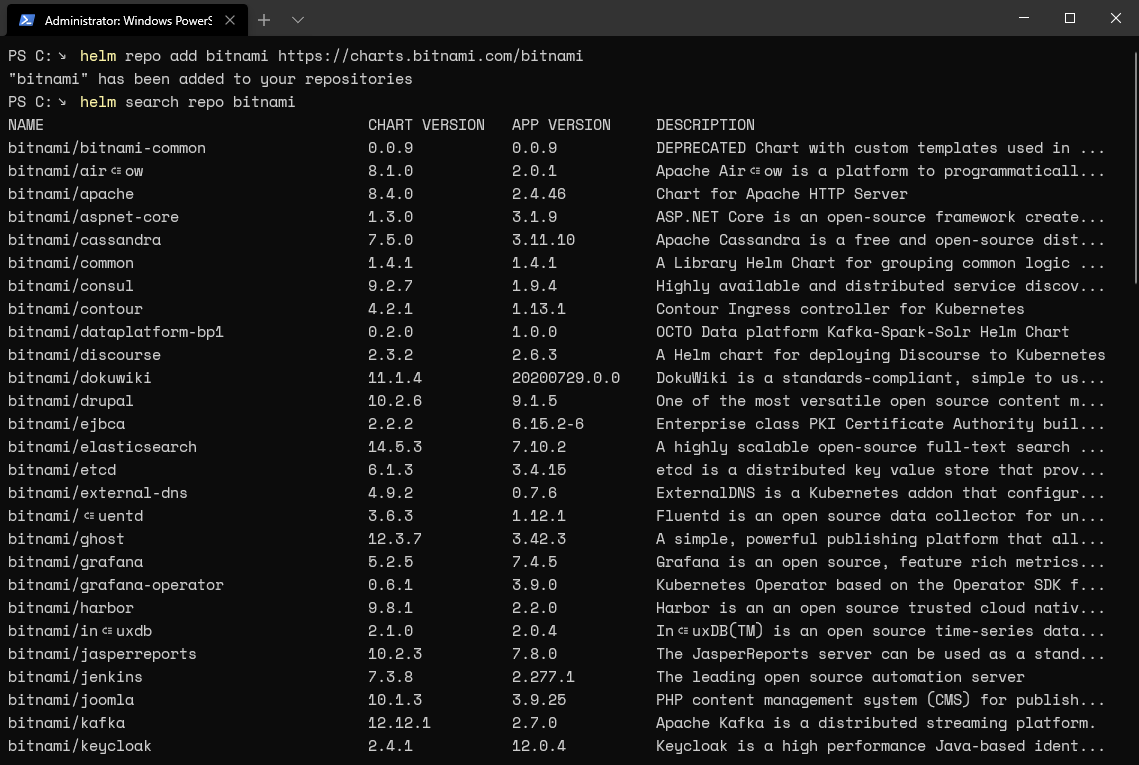1139x765 pixels.
Task: Click the bitnami/dataplatform-bp1 row name
Action: [x=115, y=332]
